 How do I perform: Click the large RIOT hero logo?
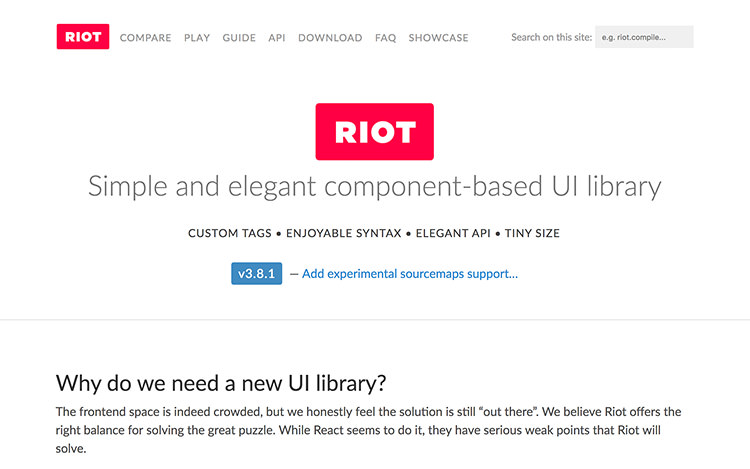click(375, 131)
